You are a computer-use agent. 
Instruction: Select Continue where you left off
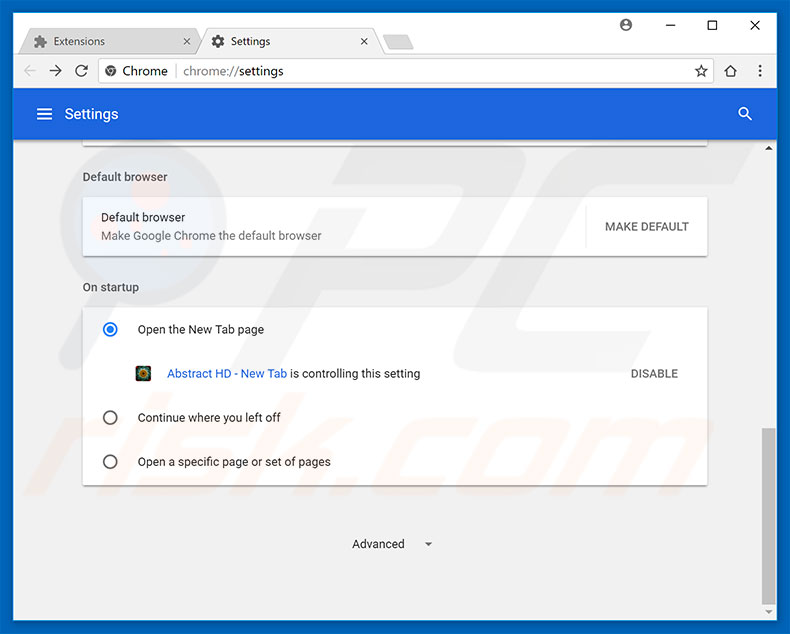(110, 418)
